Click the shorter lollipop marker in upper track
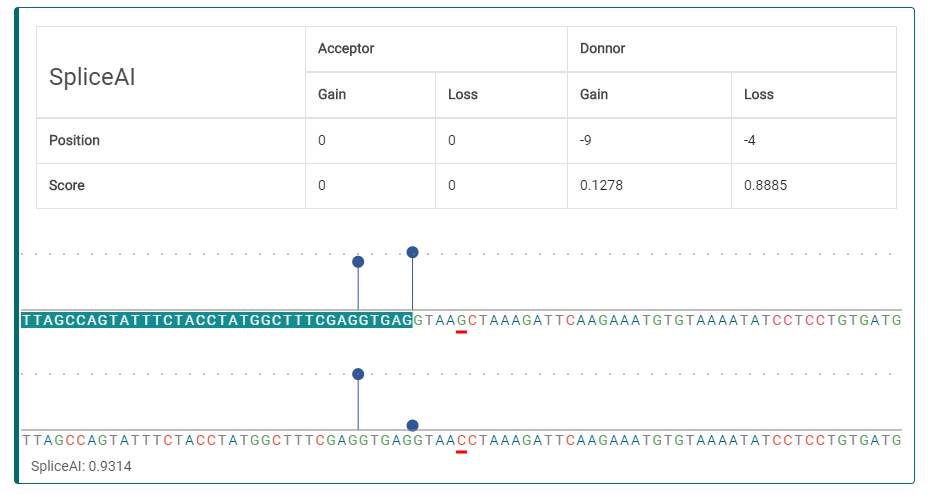The height and width of the screenshot is (494, 929). pyautogui.click(x=358, y=262)
